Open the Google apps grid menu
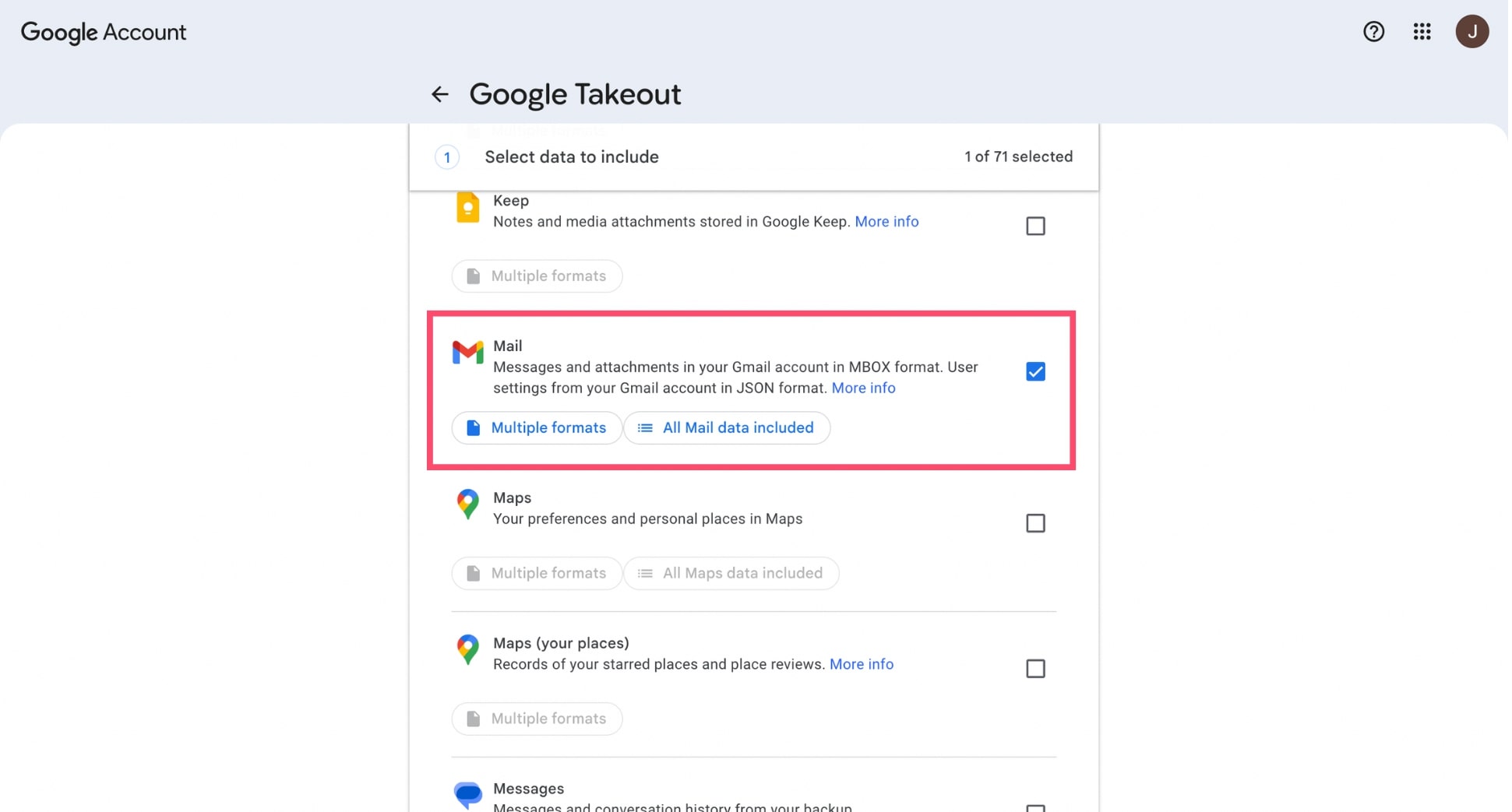Image resolution: width=1512 pixels, height=812 pixels. pos(1422,32)
